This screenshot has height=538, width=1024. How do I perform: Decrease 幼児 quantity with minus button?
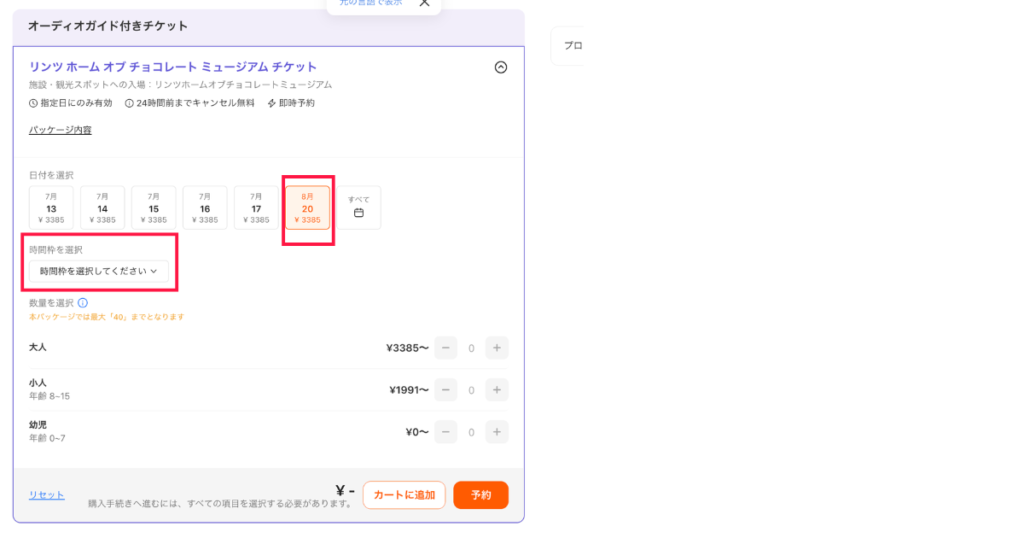point(446,432)
